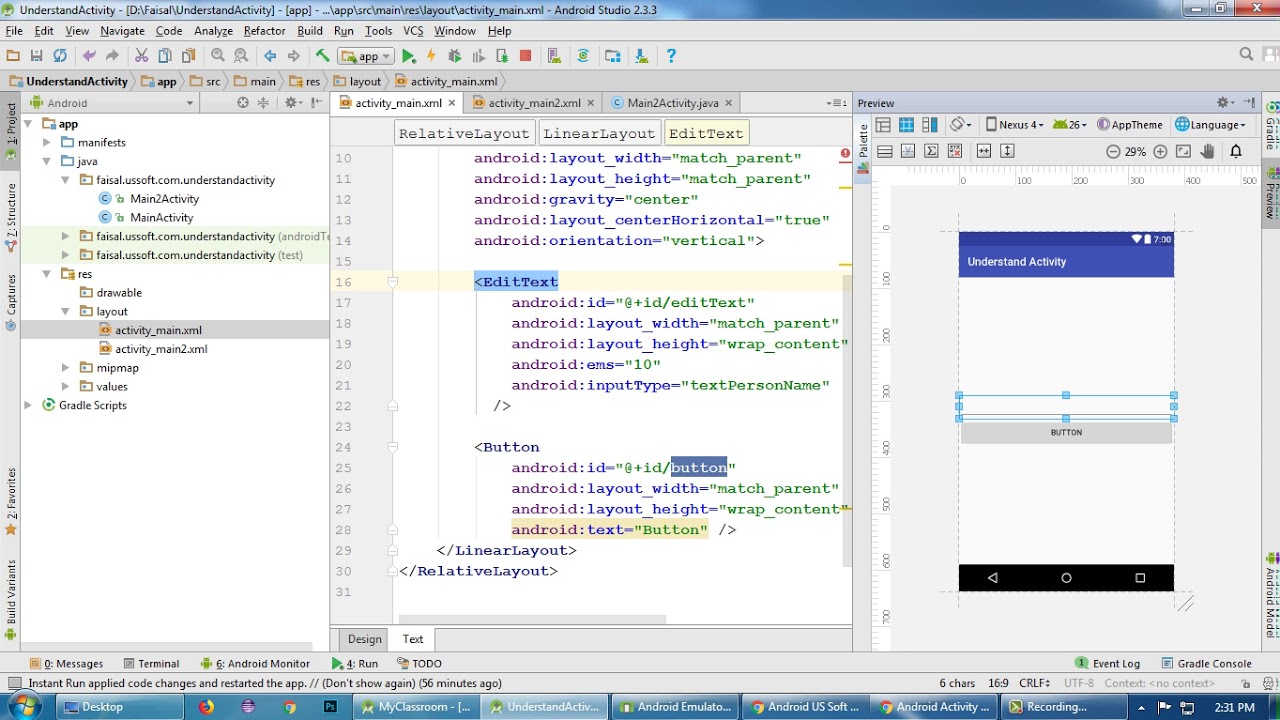1280x720 pixels.
Task: Toggle Blueprint view in Preview toolbar
Action: pyautogui.click(x=906, y=125)
